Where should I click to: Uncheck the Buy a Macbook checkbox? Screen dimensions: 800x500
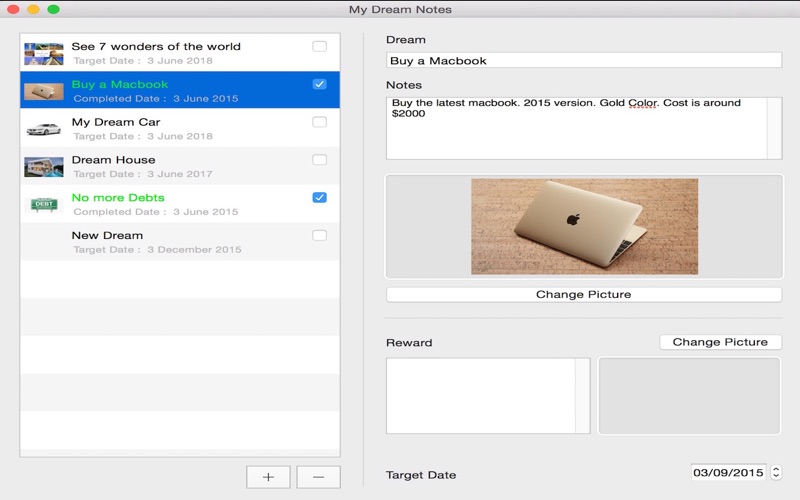tap(319, 84)
